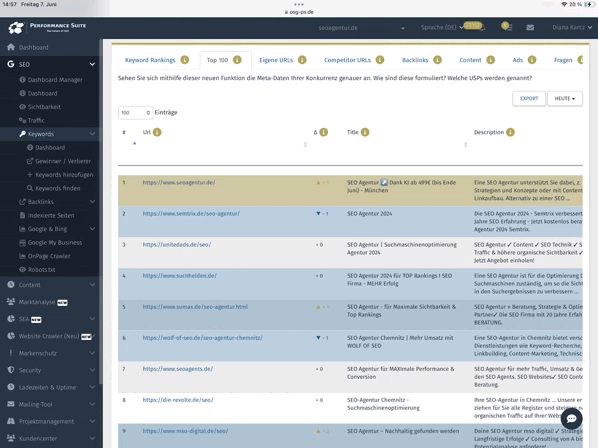Click the magnifier icon beside Keywords finden
Image resolution: width=598 pixels, height=448 pixels.
[x=30, y=188]
